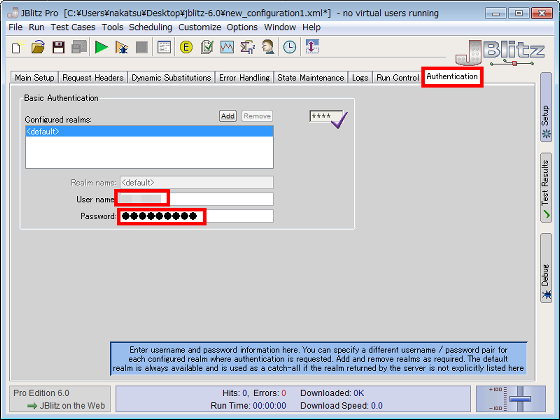This screenshot has height=420, width=560.
Task: Open the sigma statistics icon
Action: (248, 47)
